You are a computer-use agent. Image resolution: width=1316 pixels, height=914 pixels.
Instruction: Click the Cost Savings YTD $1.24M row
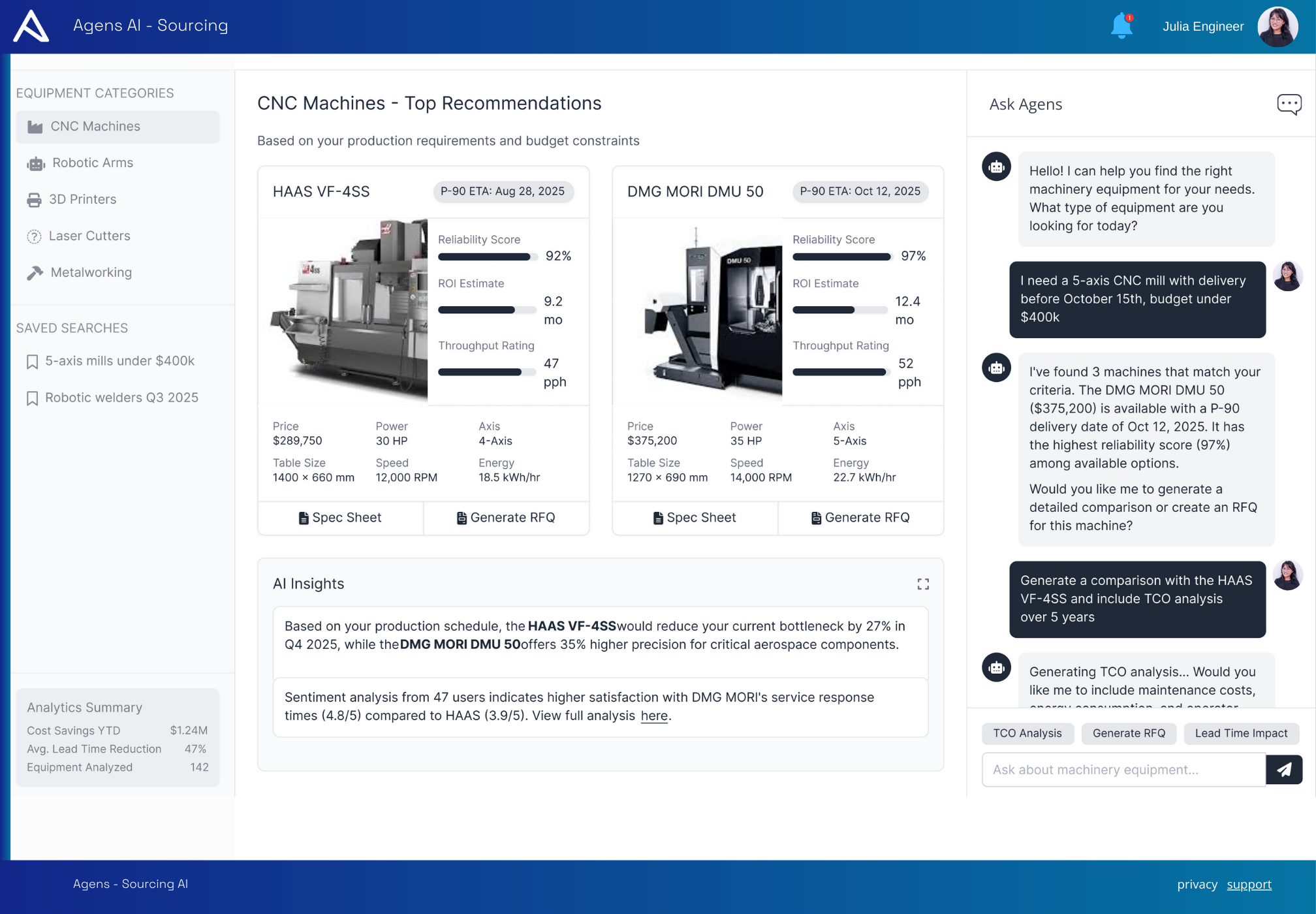point(117,731)
